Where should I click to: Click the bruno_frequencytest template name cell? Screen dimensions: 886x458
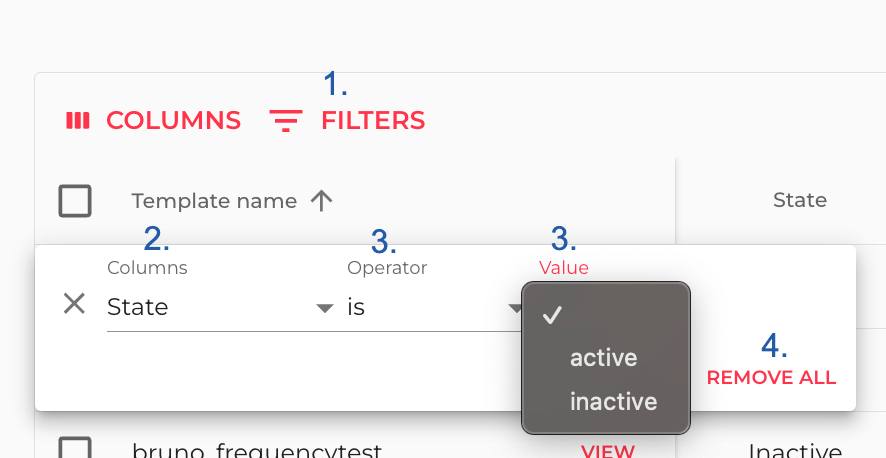(x=257, y=450)
